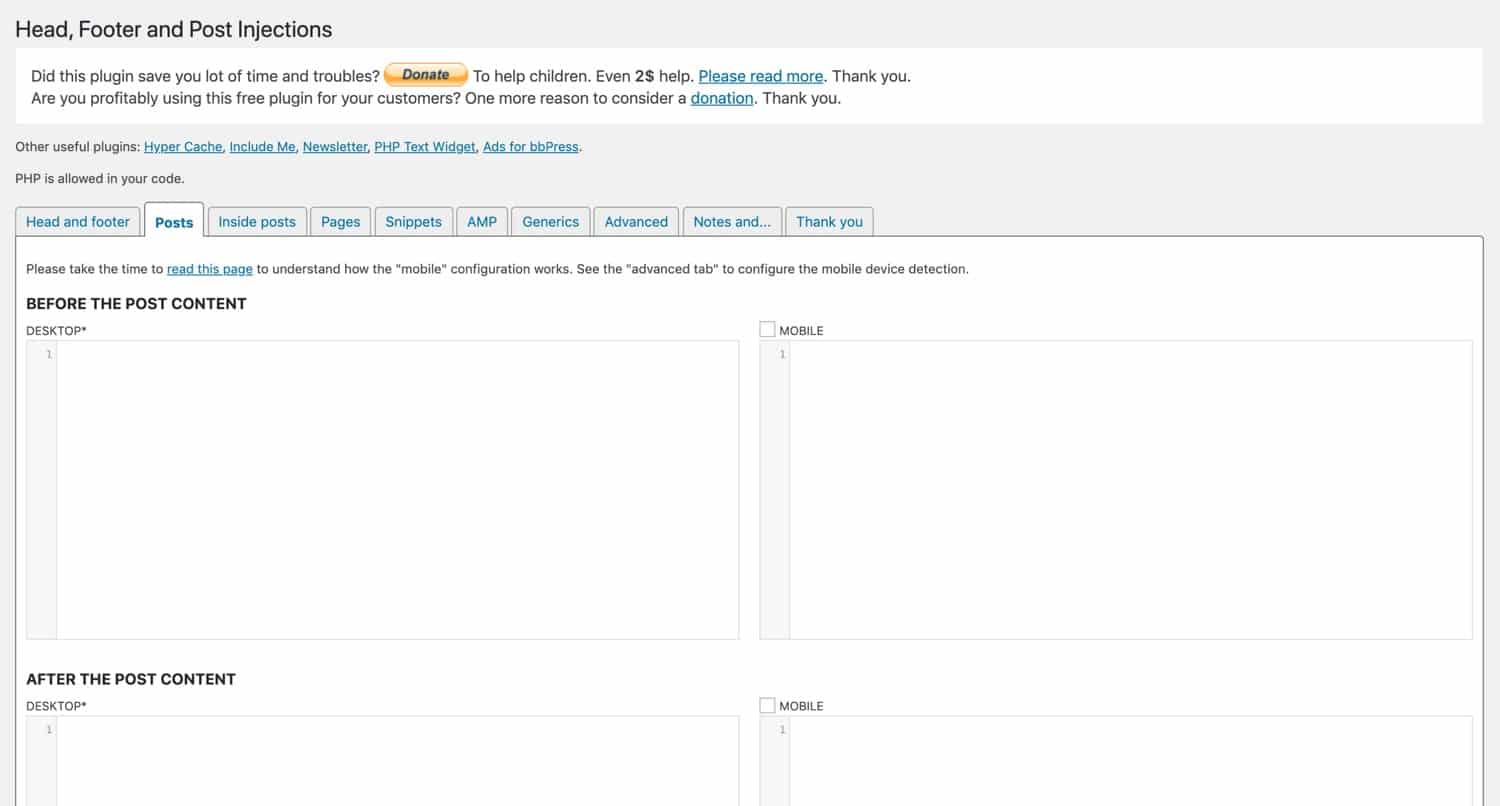Open the Generics tab
The image size is (1500, 806).
click(550, 222)
